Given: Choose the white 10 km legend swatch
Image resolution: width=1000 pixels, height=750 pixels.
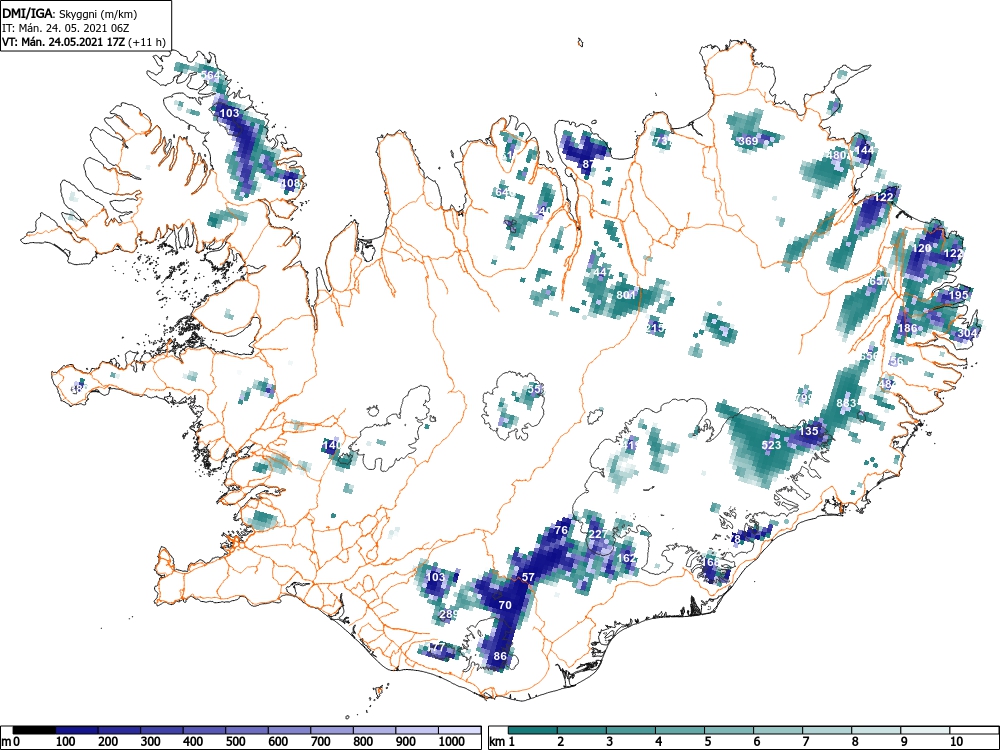Looking at the screenshot, I should click(x=974, y=730).
